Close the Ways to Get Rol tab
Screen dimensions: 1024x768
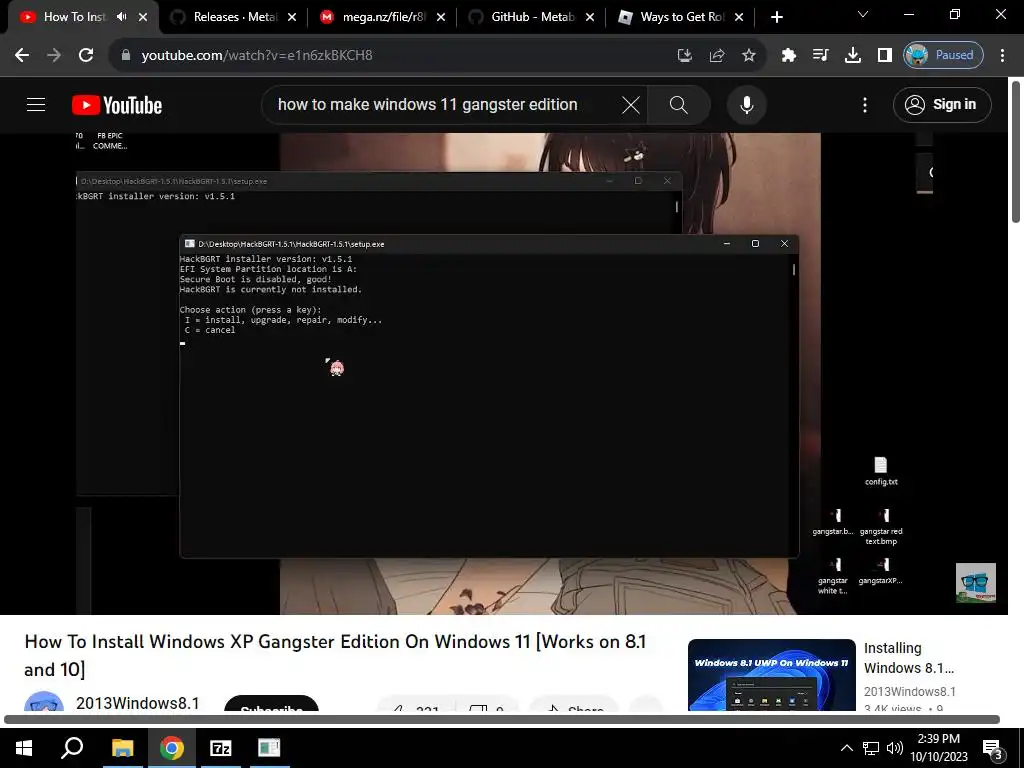pos(739,18)
